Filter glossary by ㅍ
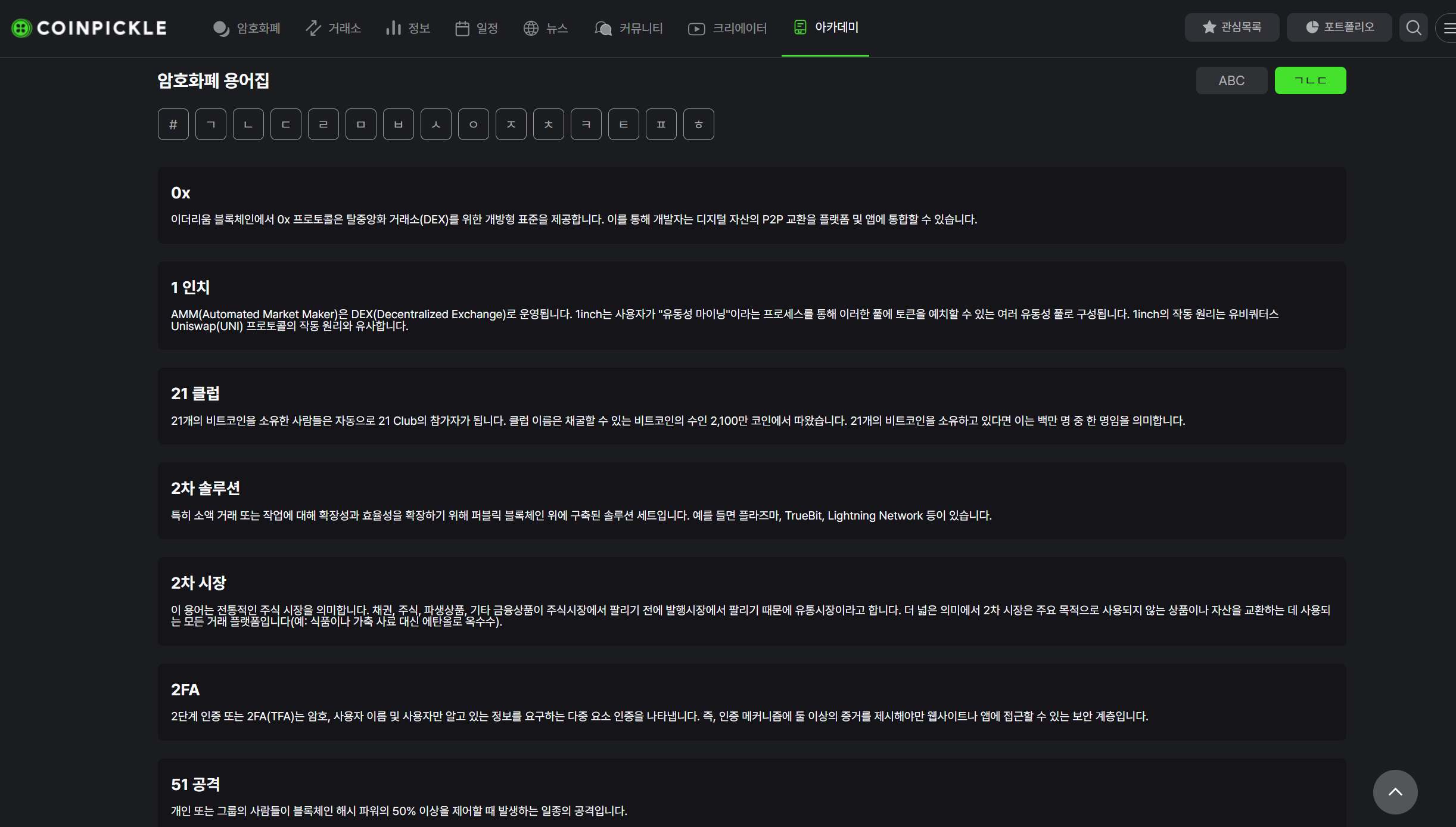Image resolution: width=1456 pixels, height=827 pixels. pyautogui.click(x=661, y=124)
